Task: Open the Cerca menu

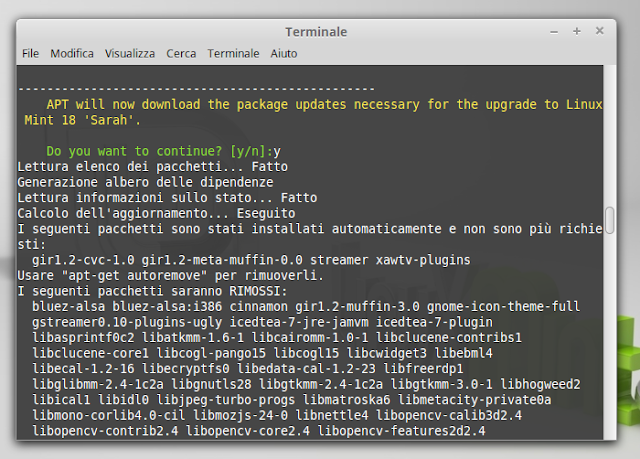Action: click(x=181, y=53)
